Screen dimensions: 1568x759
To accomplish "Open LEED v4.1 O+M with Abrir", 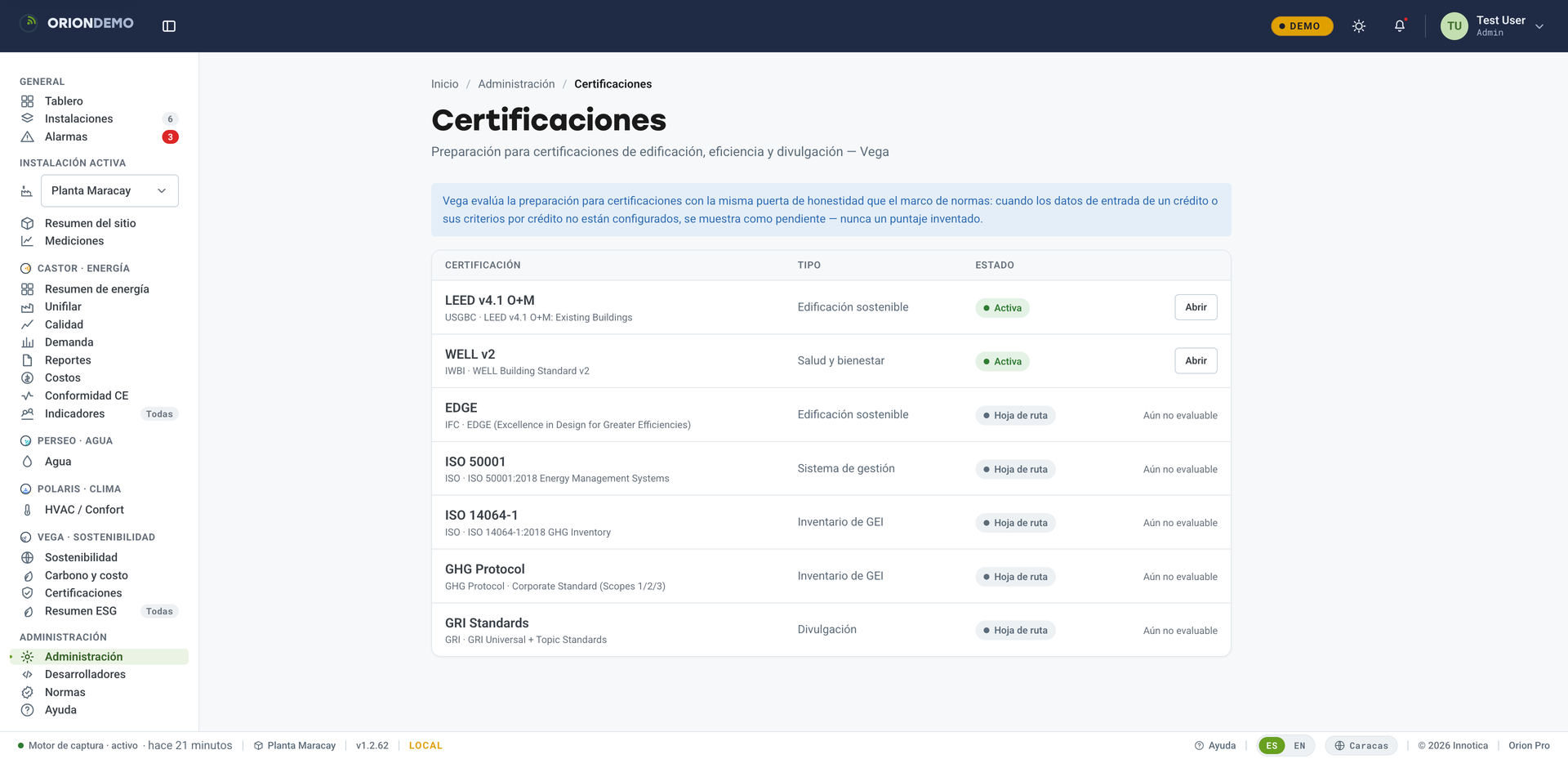I will tap(1196, 307).
